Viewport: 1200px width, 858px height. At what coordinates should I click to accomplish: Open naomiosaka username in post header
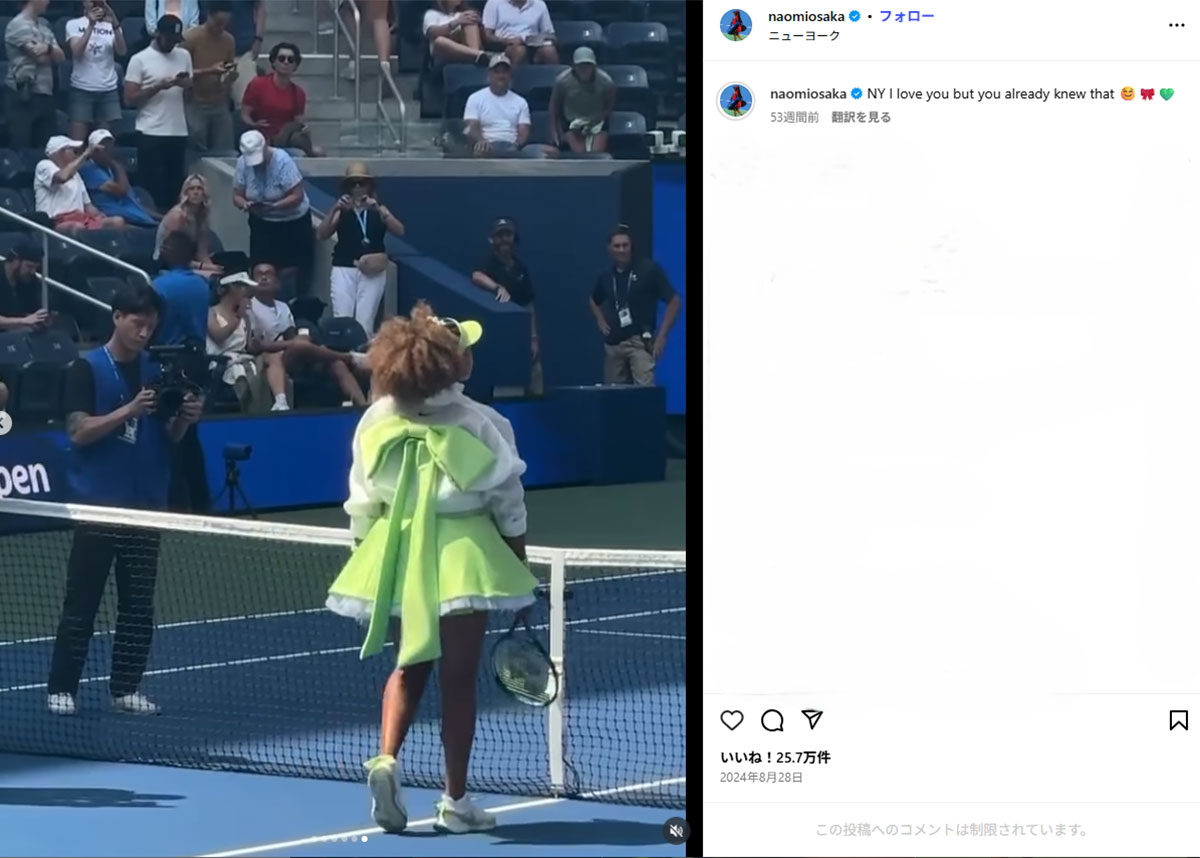click(x=806, y=16)
